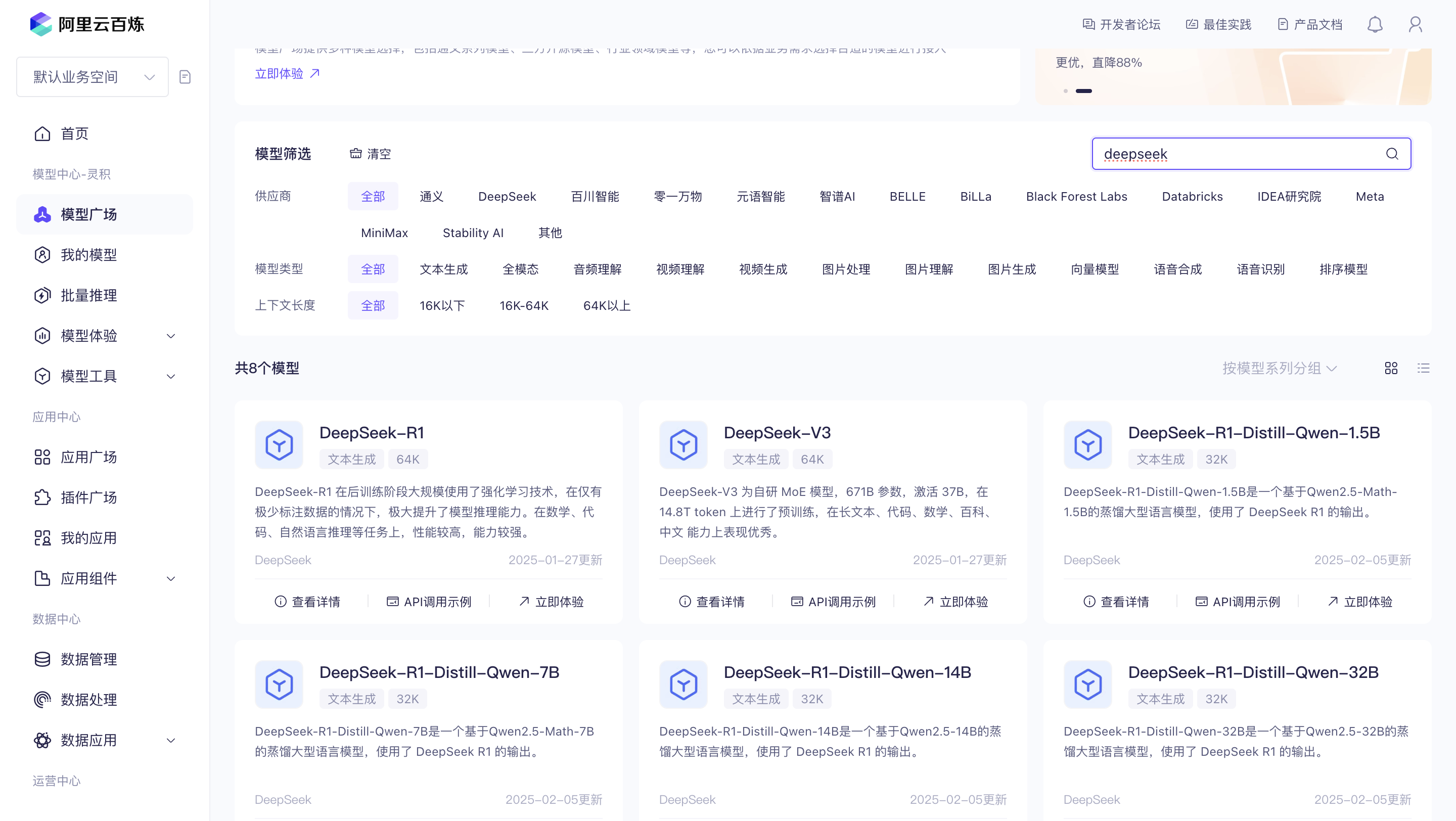Select 全部 in the 模型类型 filter
Image resolution: width=1456 pixels, height=821 pixels.
tap(373, 269)
